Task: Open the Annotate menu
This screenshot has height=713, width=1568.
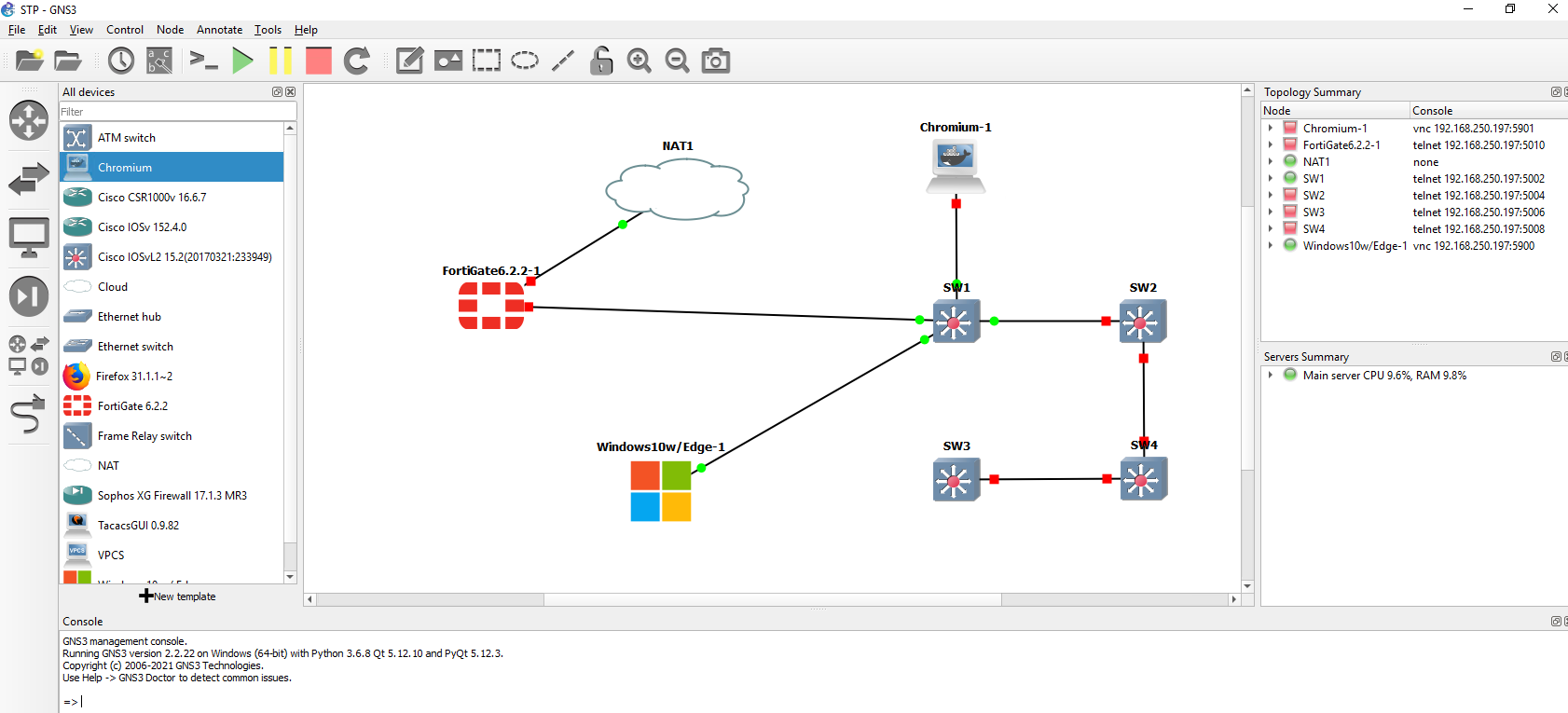Action: (x=219, y=30)
